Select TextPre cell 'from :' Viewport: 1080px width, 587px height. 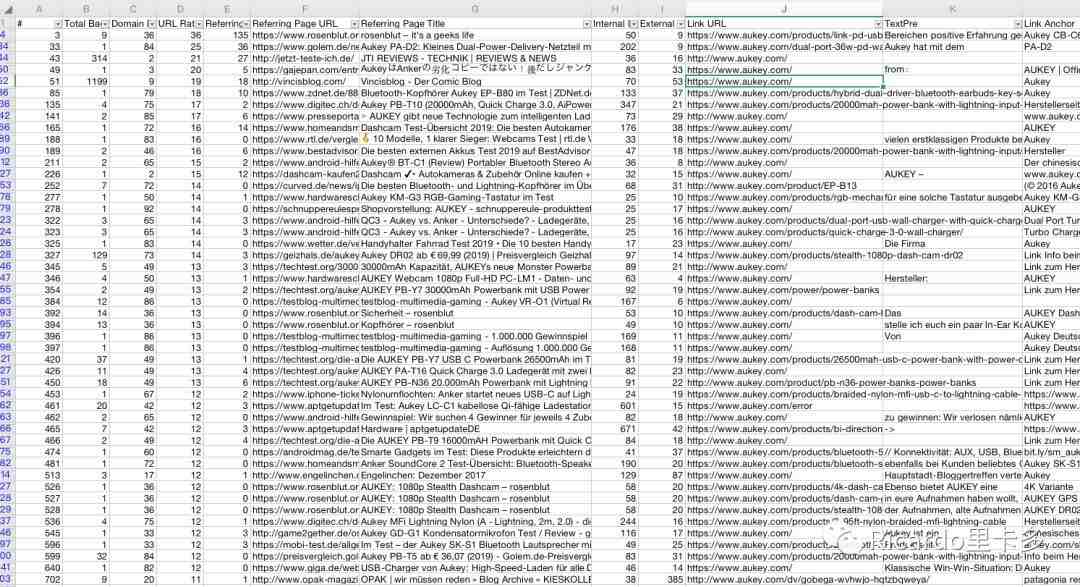953,70
